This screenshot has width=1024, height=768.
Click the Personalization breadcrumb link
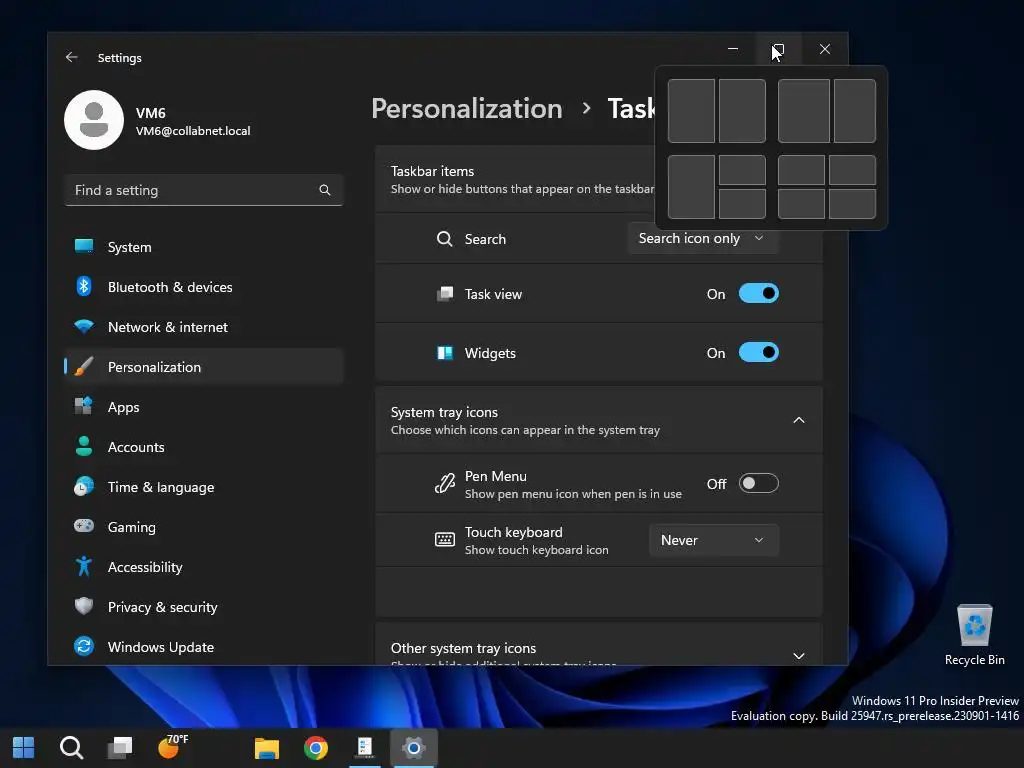[x=467, y=108]
